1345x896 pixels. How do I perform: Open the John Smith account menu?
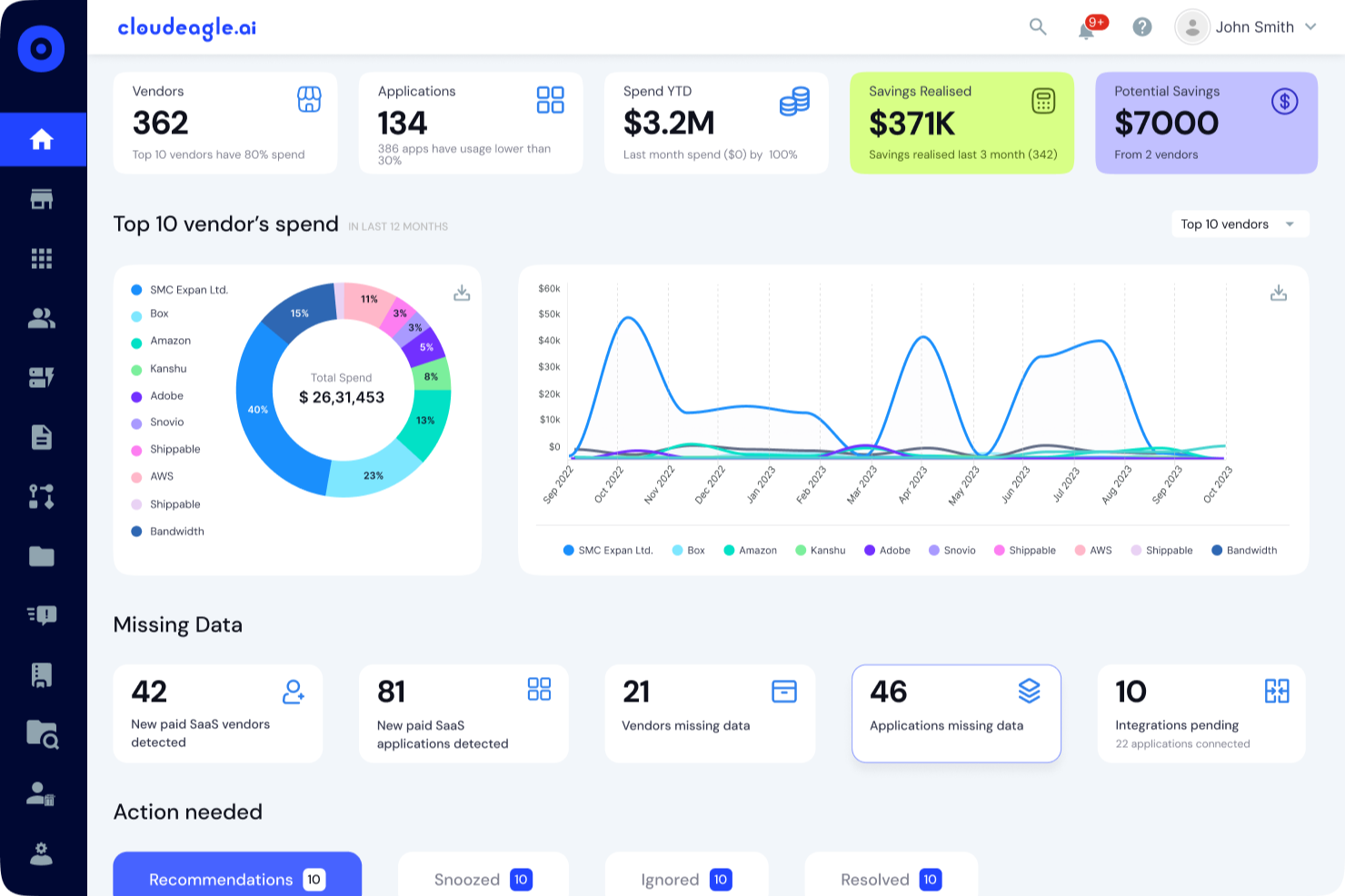[1246, 27]
